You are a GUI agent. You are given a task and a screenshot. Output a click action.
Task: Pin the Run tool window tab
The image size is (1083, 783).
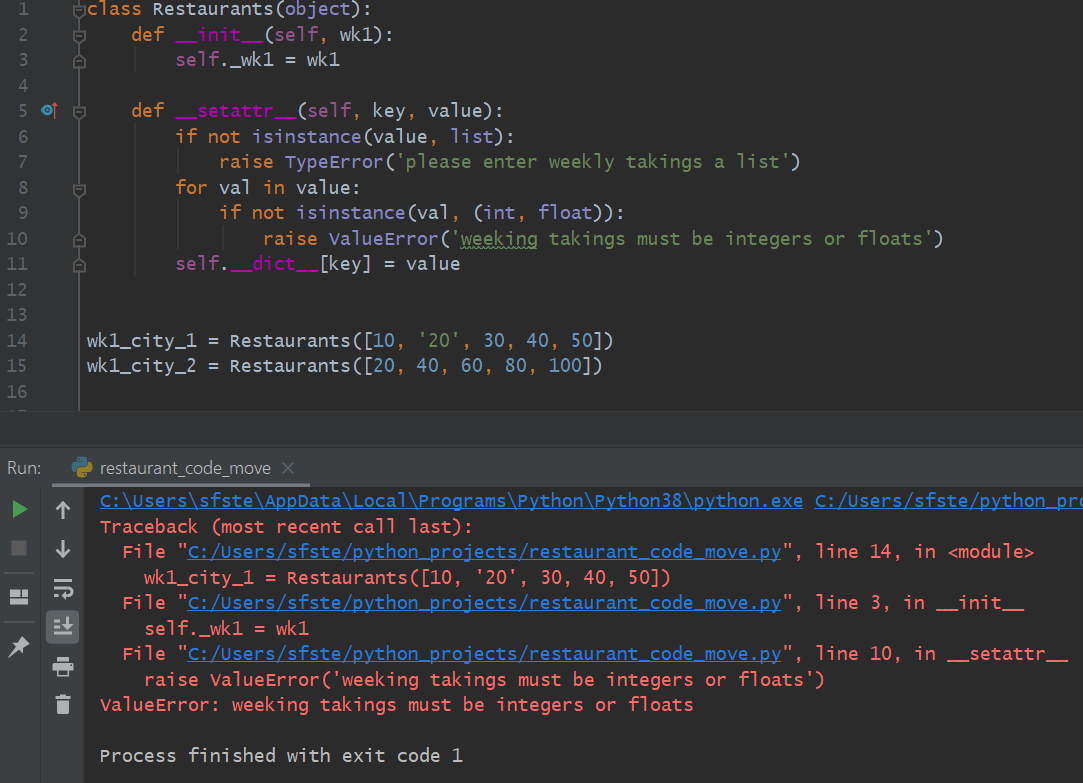pos(19,646)
